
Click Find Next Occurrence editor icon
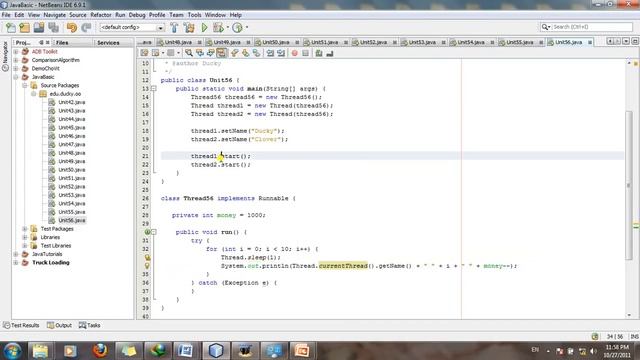(211, 53)
